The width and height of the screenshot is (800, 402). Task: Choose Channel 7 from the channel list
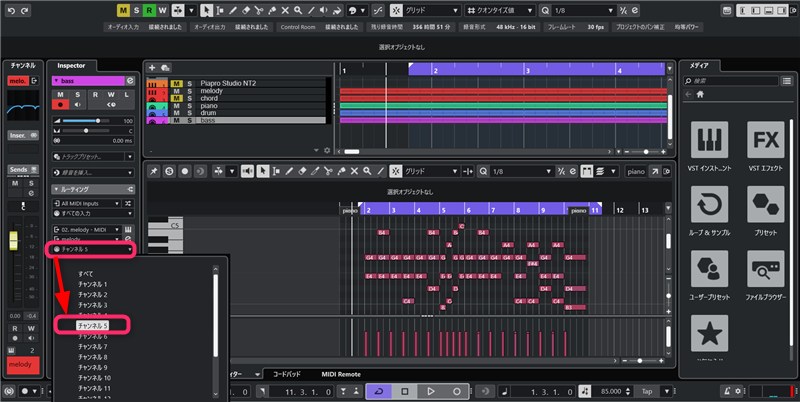click(92, 347)
